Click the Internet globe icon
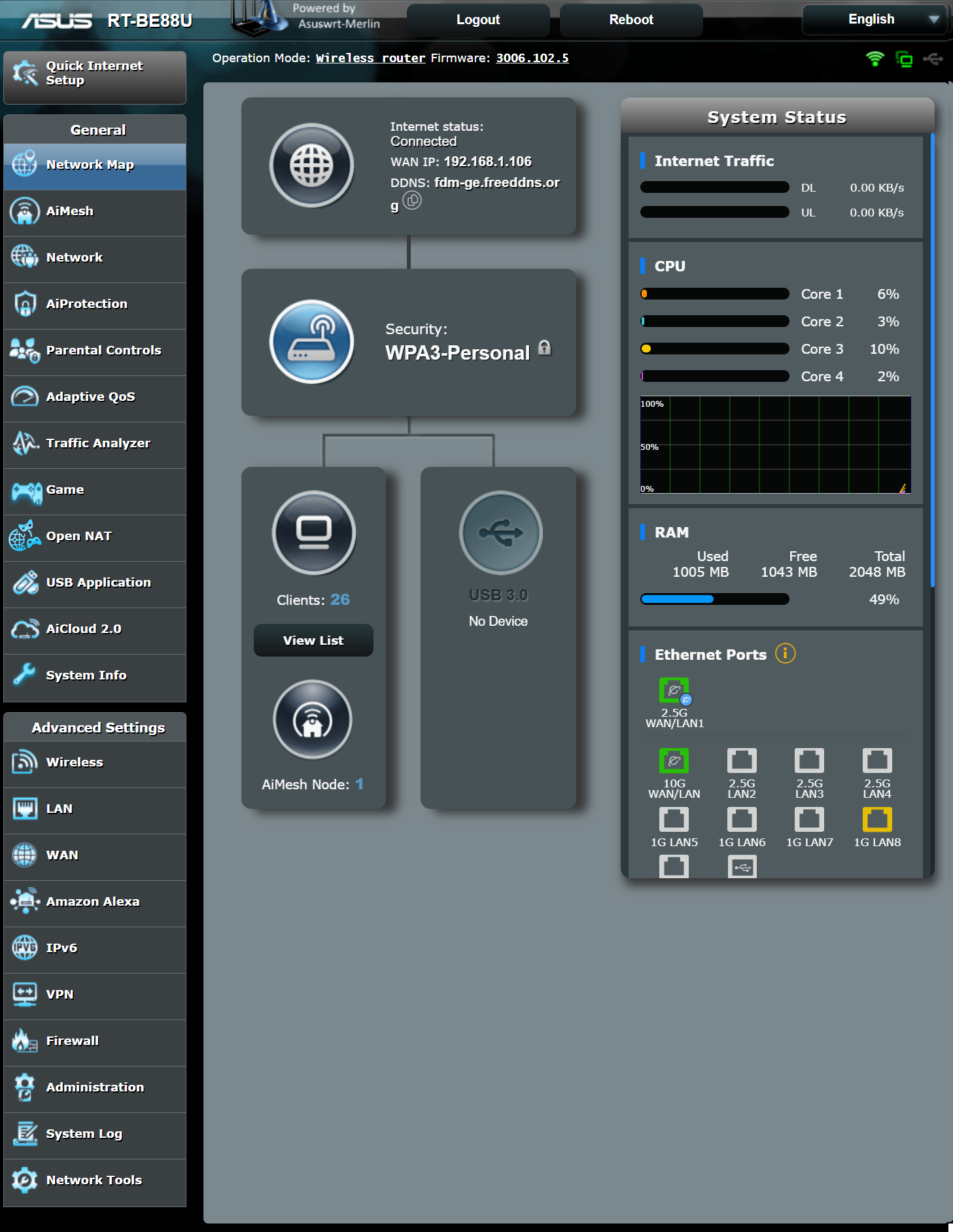This screenshot has width=953, height=1232. pos(312,165)
